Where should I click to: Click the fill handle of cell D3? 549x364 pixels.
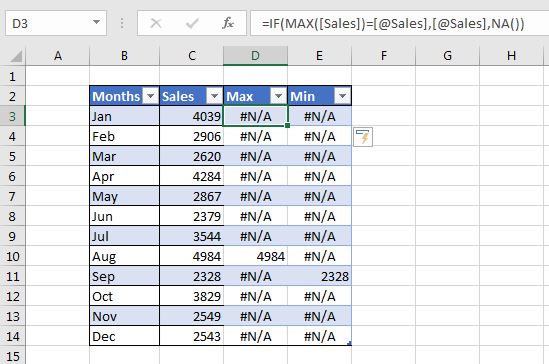287,125
